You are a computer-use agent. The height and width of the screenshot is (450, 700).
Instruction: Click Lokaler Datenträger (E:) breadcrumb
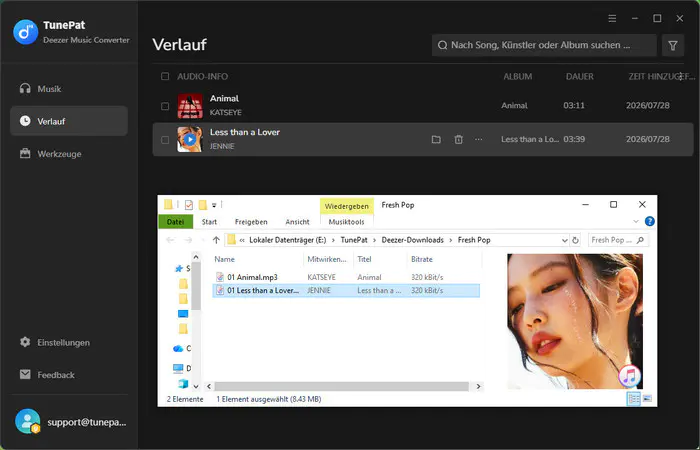[x=288, y=240]
